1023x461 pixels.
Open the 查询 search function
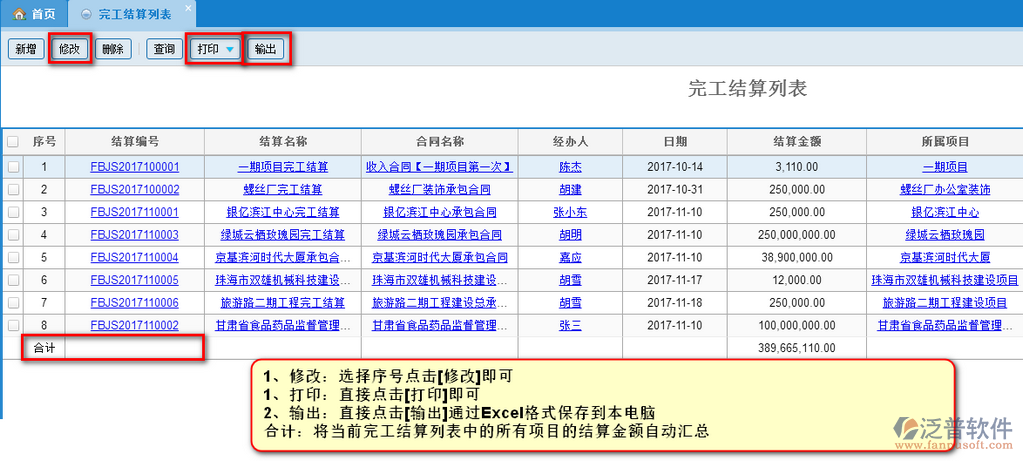[163, 49]
